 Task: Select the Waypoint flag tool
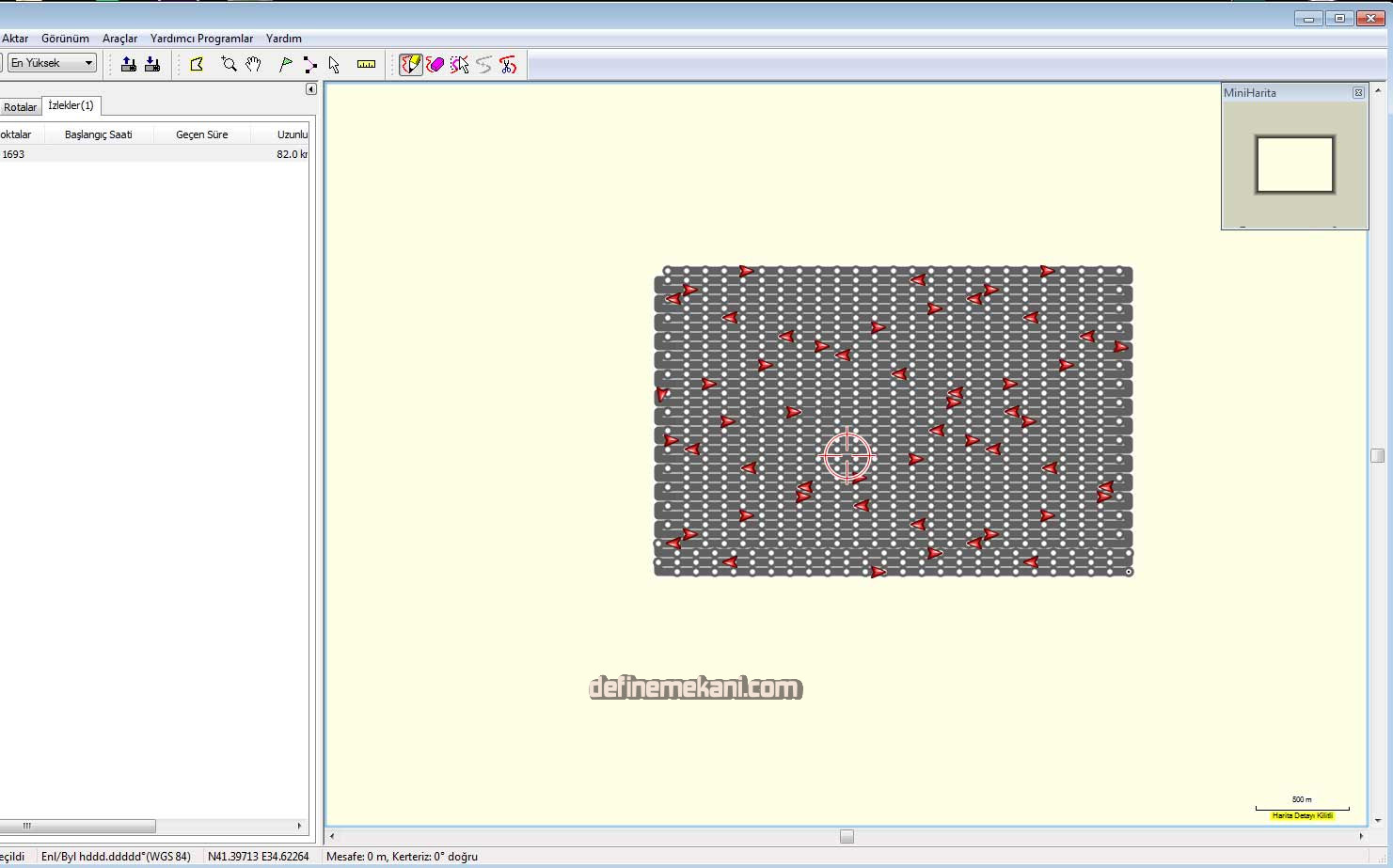[285, 64]
